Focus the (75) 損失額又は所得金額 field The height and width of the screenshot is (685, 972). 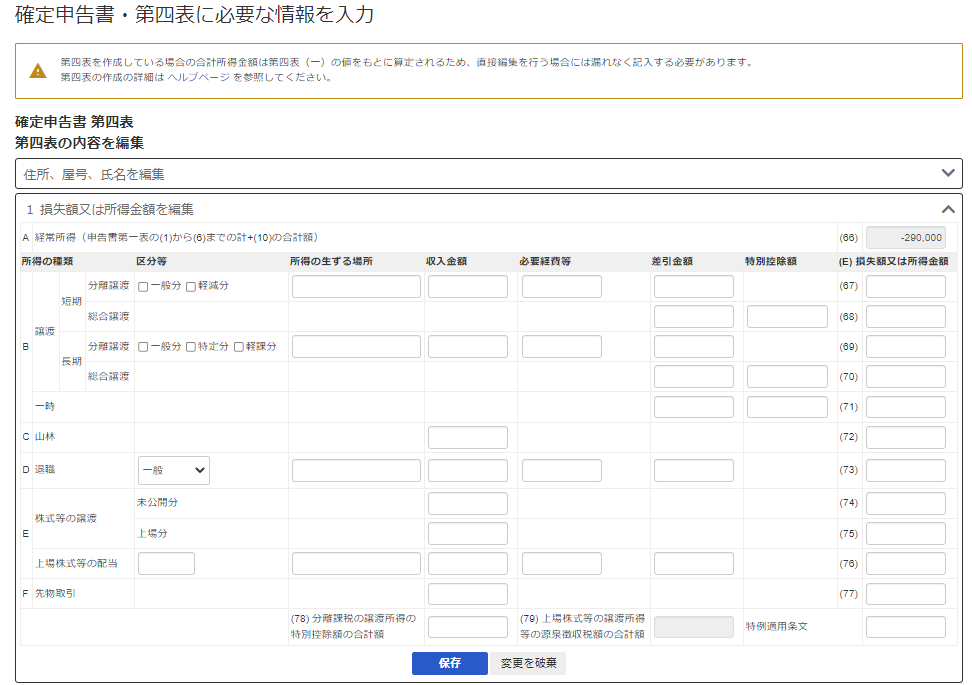[x=906, y=533]
